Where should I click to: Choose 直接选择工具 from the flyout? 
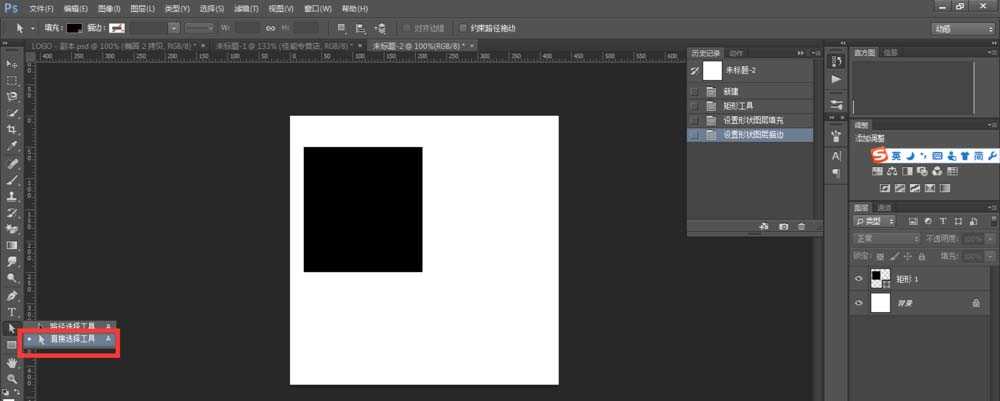click(73, 340)
